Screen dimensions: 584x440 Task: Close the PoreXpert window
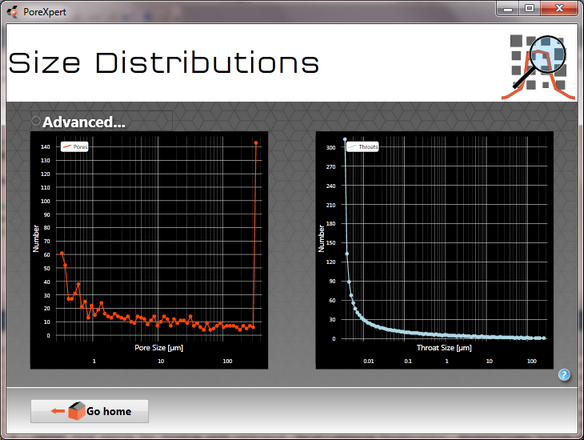pos(559,9)
